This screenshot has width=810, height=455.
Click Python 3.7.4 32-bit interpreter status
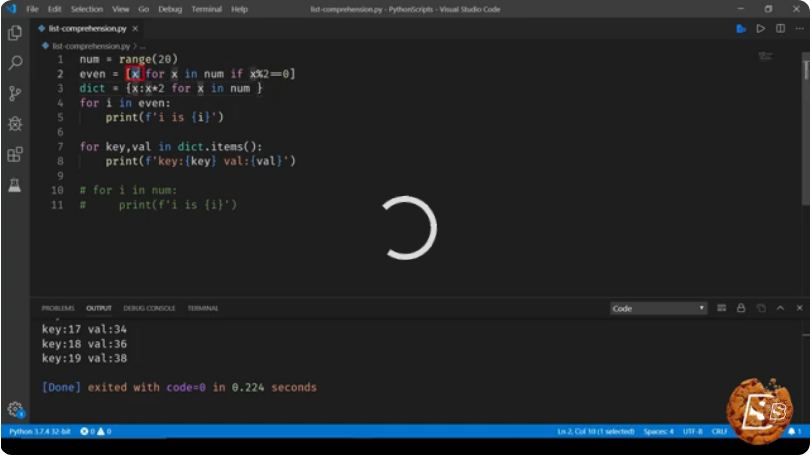click(x=40, y=431)
